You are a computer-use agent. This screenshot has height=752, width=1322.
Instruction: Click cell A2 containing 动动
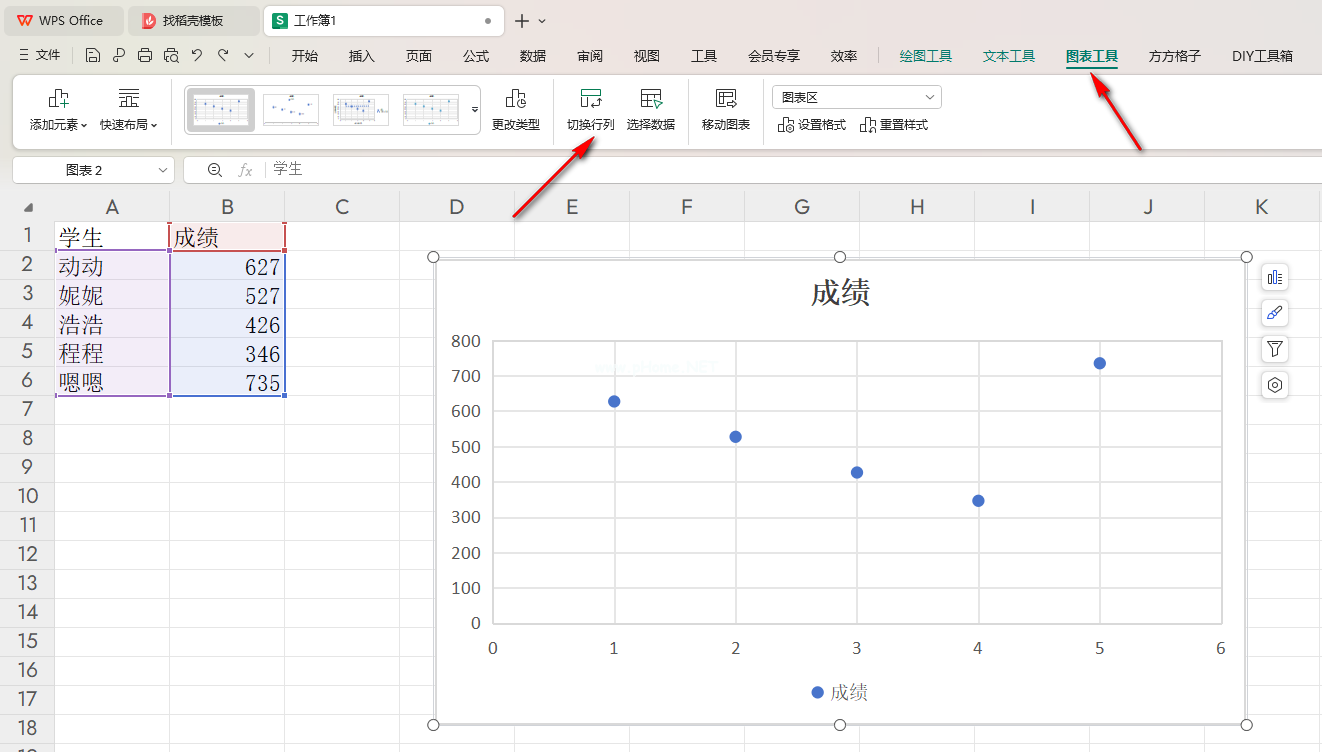pyautogui.click(x=112, y=266)
